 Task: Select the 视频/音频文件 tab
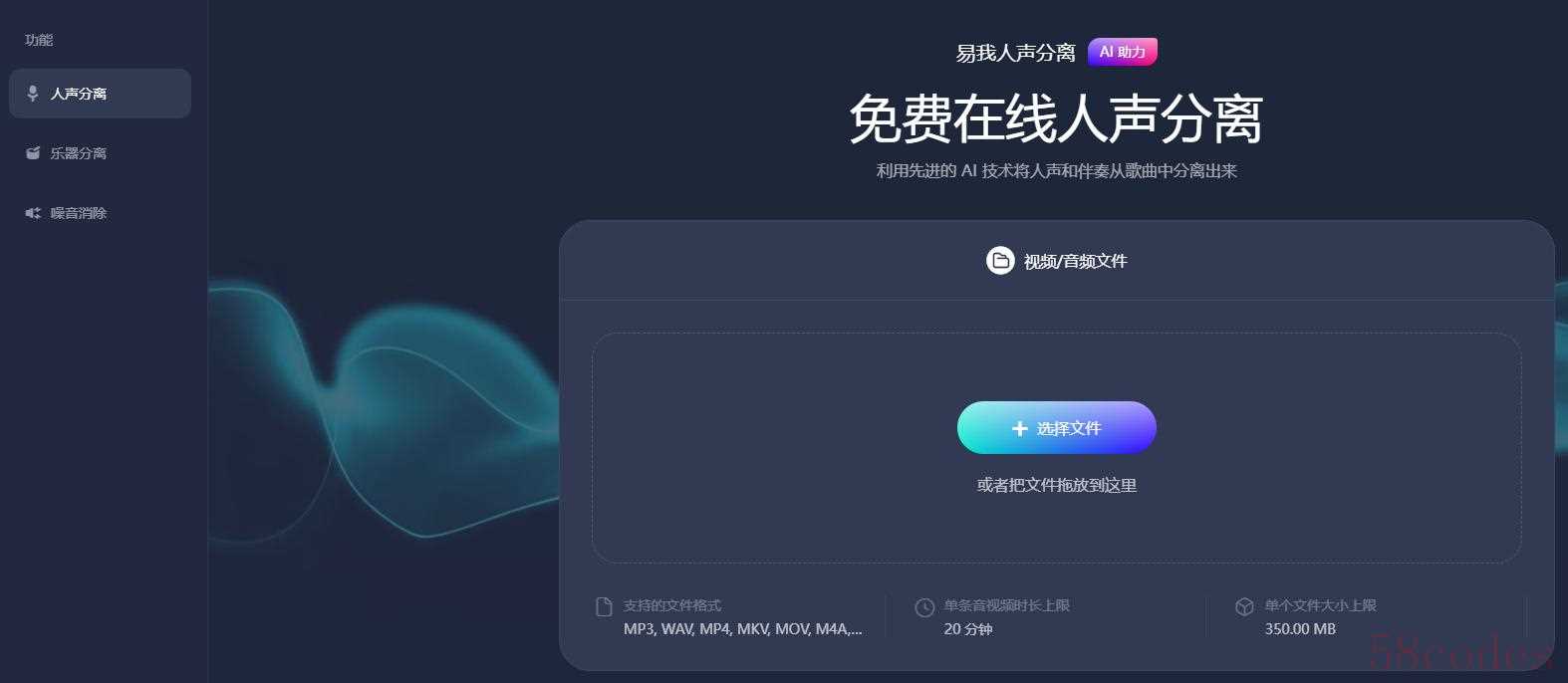[x=1057, y=261]
